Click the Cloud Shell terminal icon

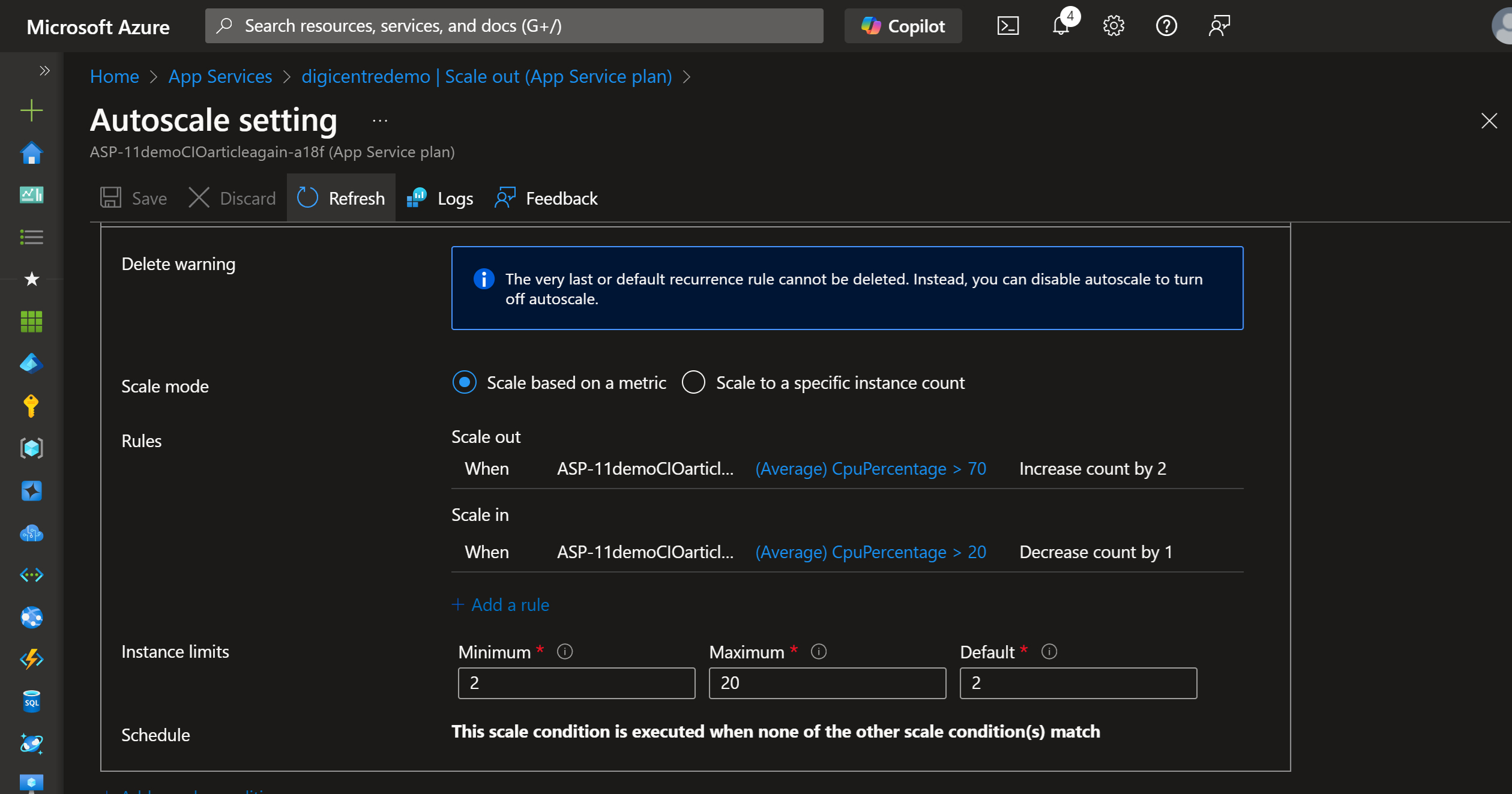coord(1008,25)
